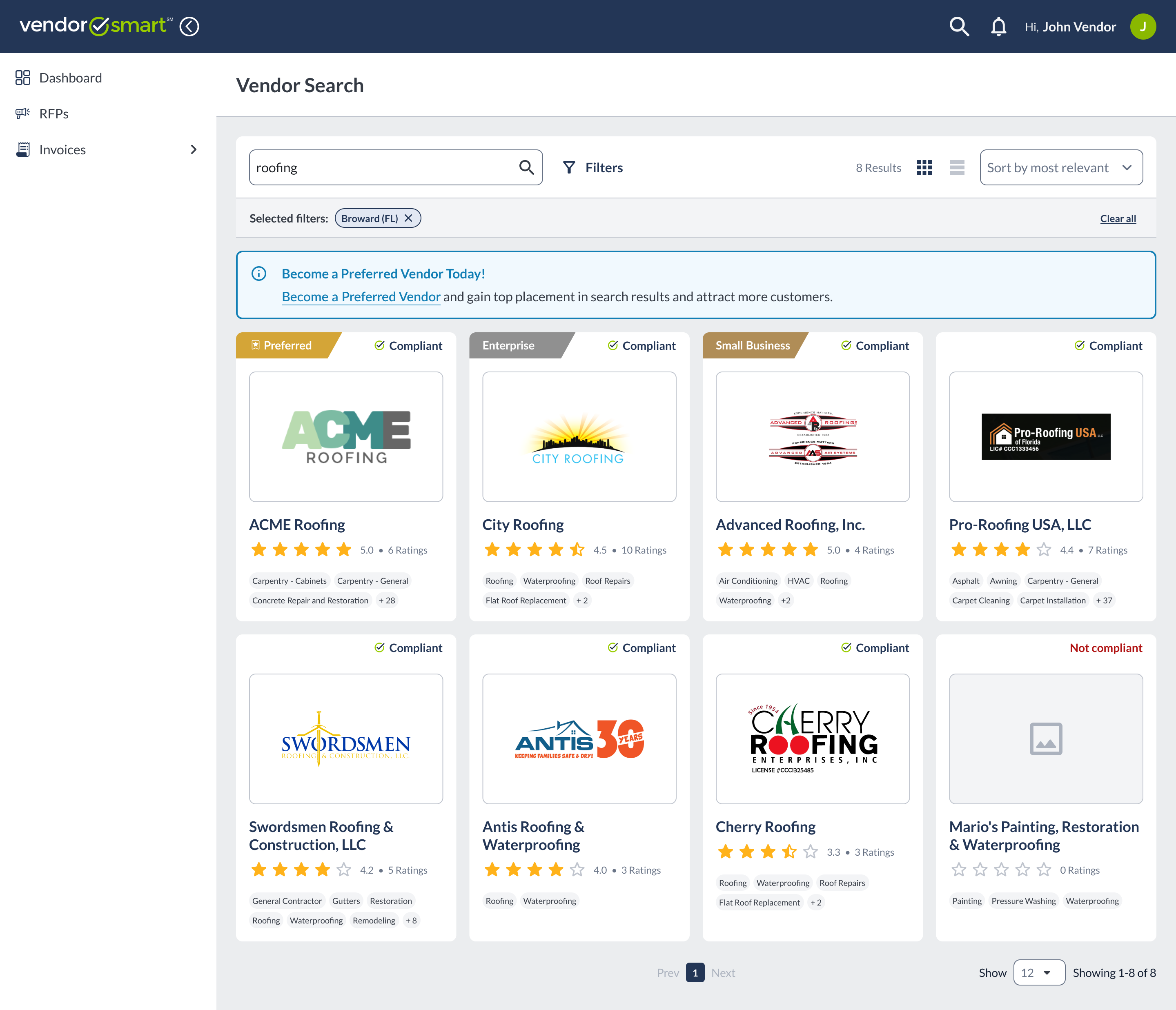Image resolution: width=1176 pixels, height=1010 pixels.
Task: Collapse sidebar with the back-arrow circle icon
Action: coord(189,27)
